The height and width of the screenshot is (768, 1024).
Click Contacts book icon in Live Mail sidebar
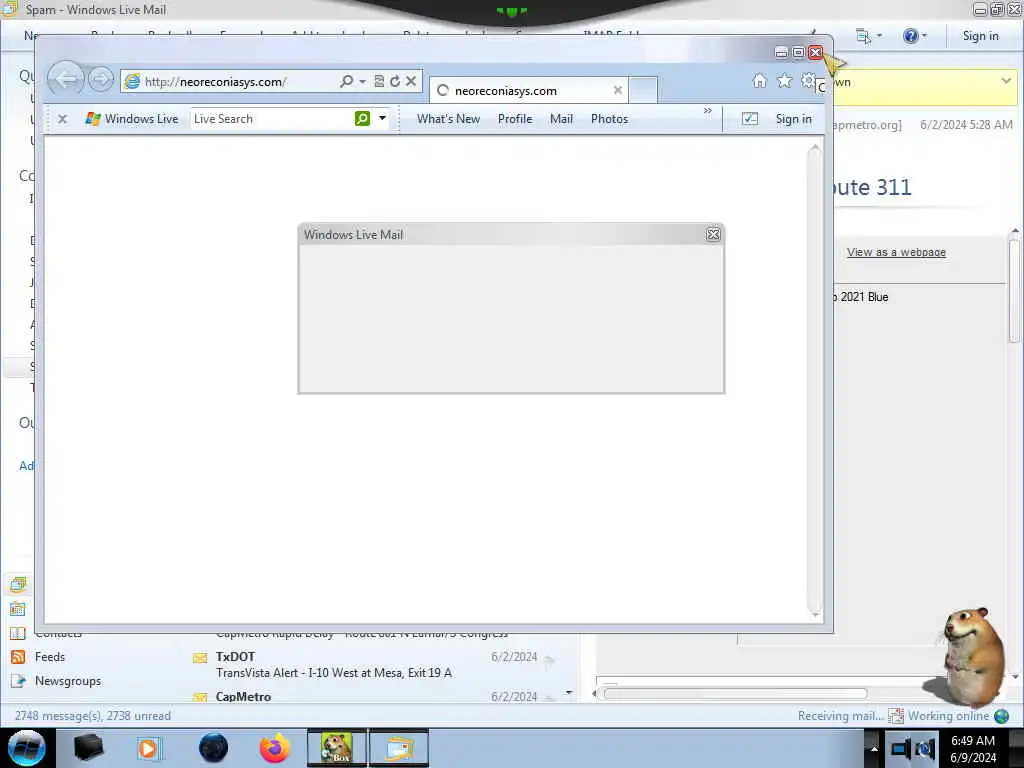point(18,633)
